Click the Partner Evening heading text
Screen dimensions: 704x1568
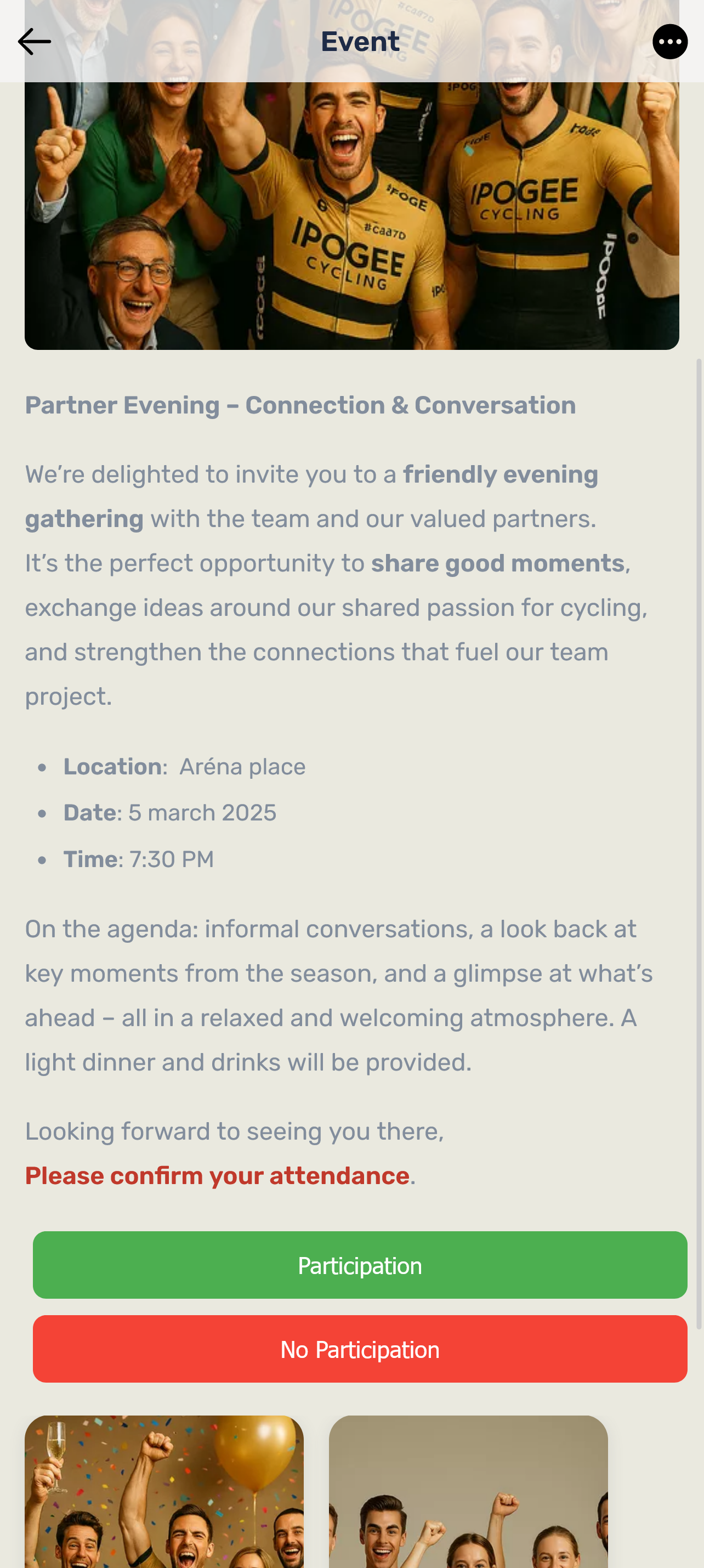(300, 405)
